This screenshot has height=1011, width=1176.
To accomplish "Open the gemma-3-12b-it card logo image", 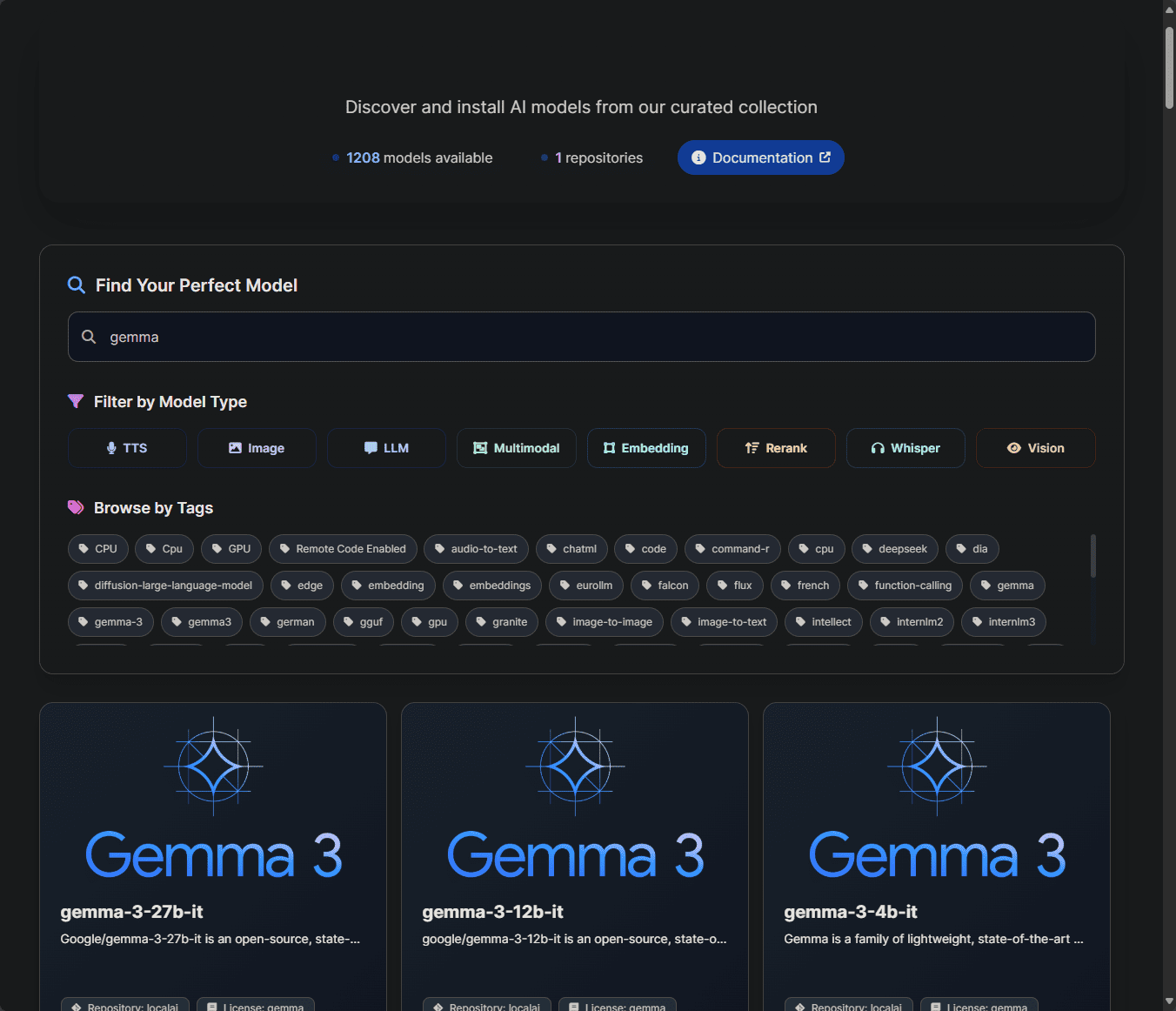I will 575,799.
